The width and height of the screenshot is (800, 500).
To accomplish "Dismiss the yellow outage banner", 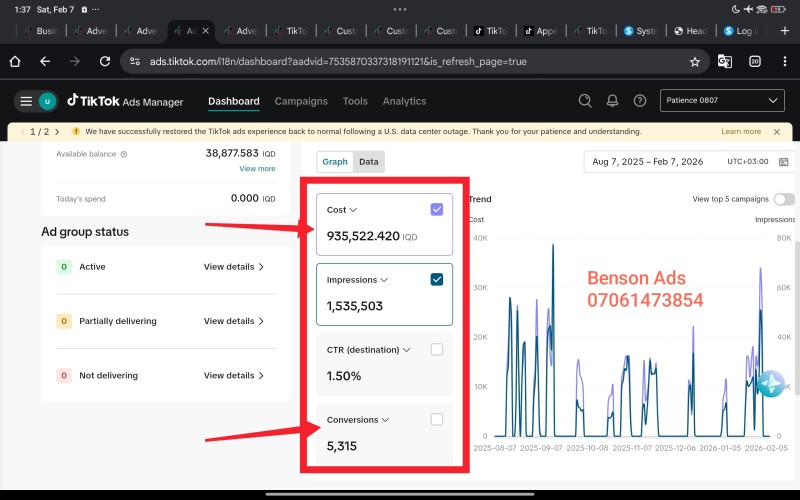I will (x=777, y=132).
